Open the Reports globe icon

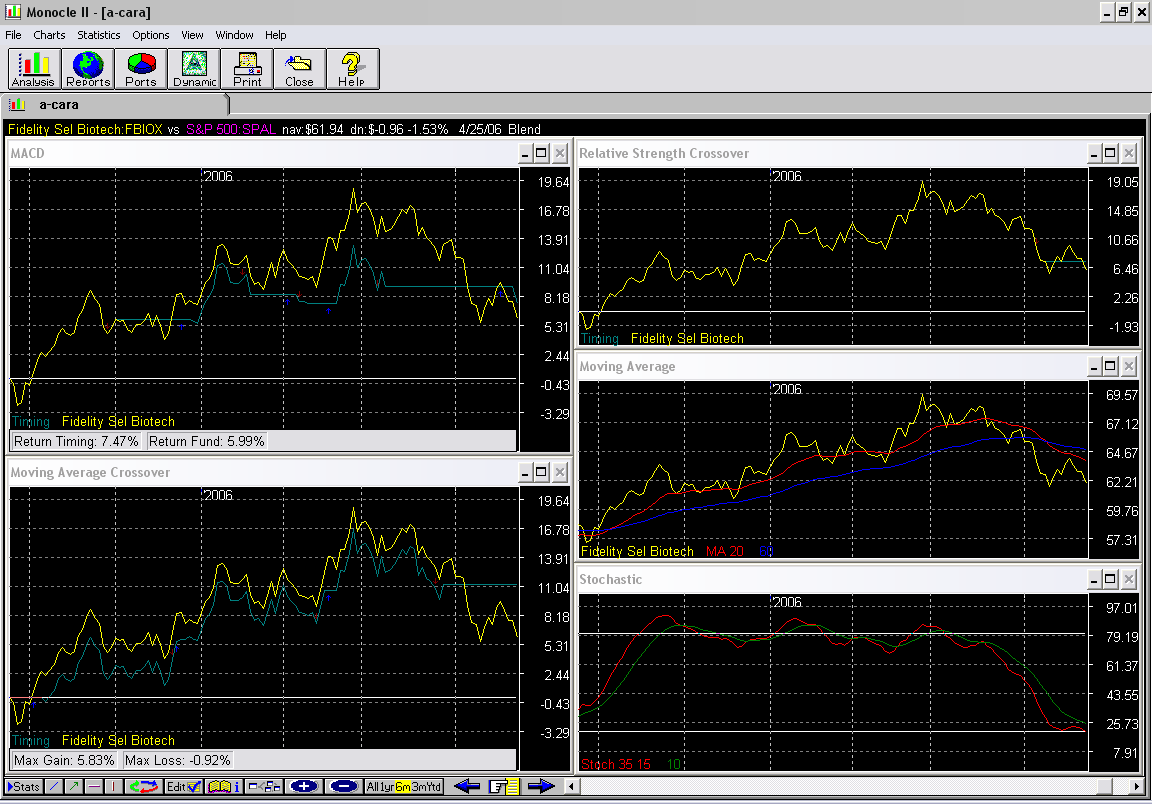pyautogui.click(x=87, y=69)
